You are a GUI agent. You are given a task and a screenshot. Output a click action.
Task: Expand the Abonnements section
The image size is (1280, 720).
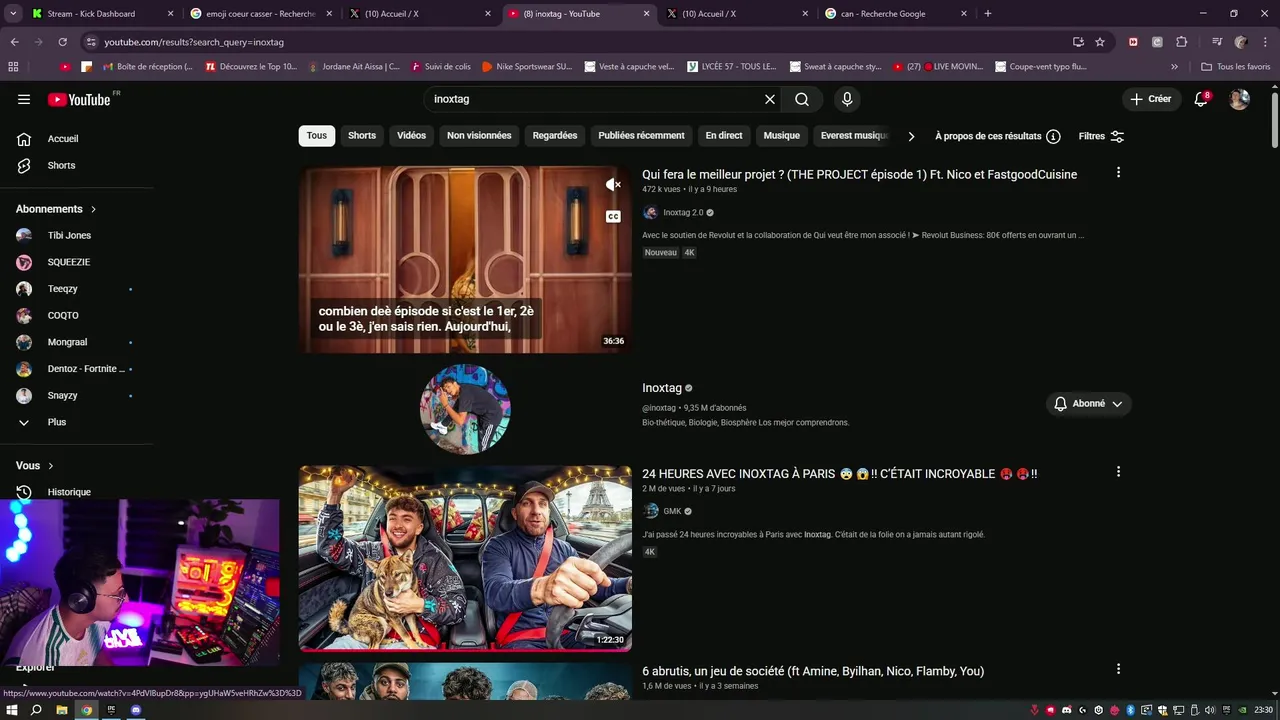click(x=56, y=209)
